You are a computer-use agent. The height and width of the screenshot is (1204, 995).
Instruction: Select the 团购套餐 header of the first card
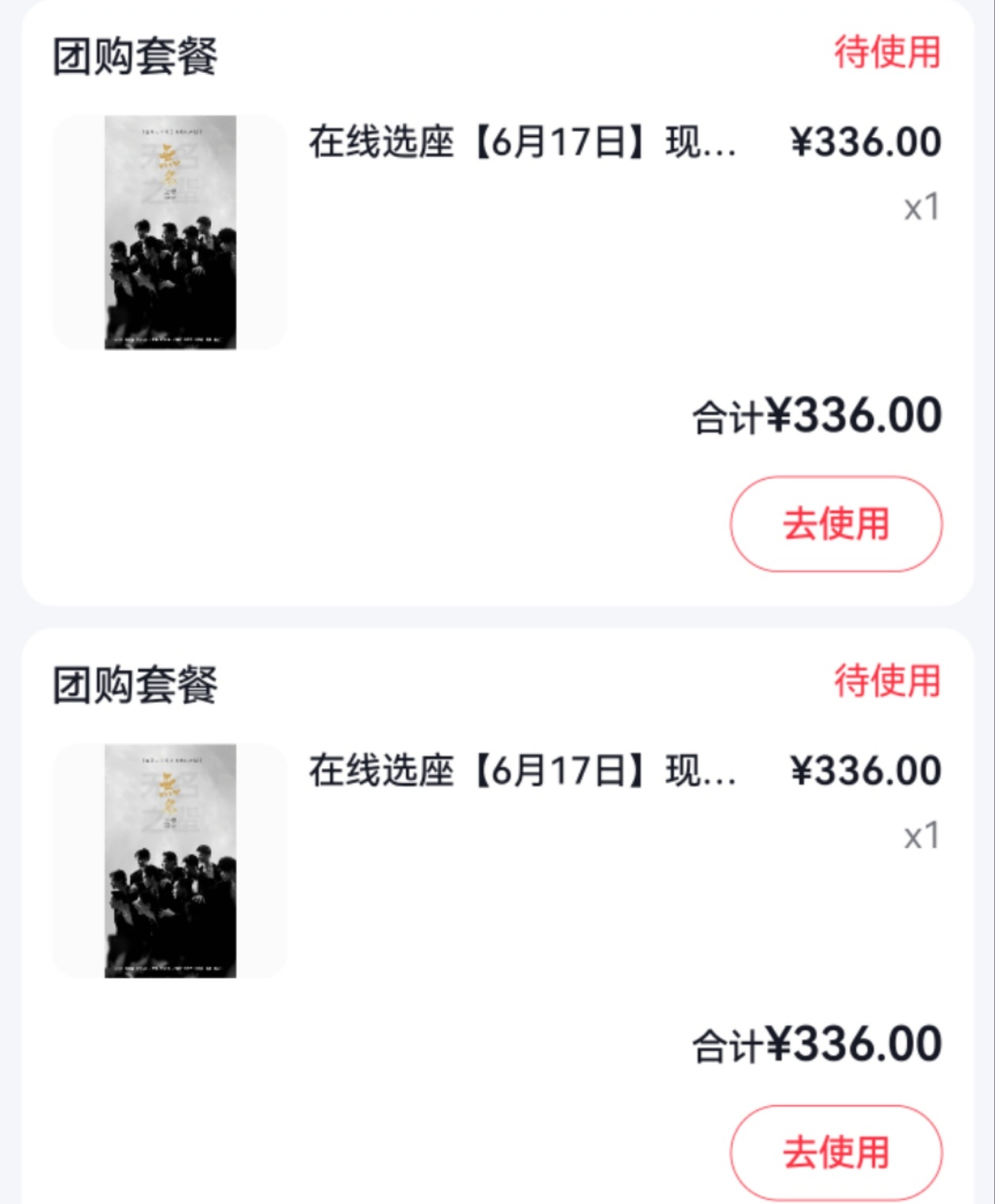click(x=135, y=56)
